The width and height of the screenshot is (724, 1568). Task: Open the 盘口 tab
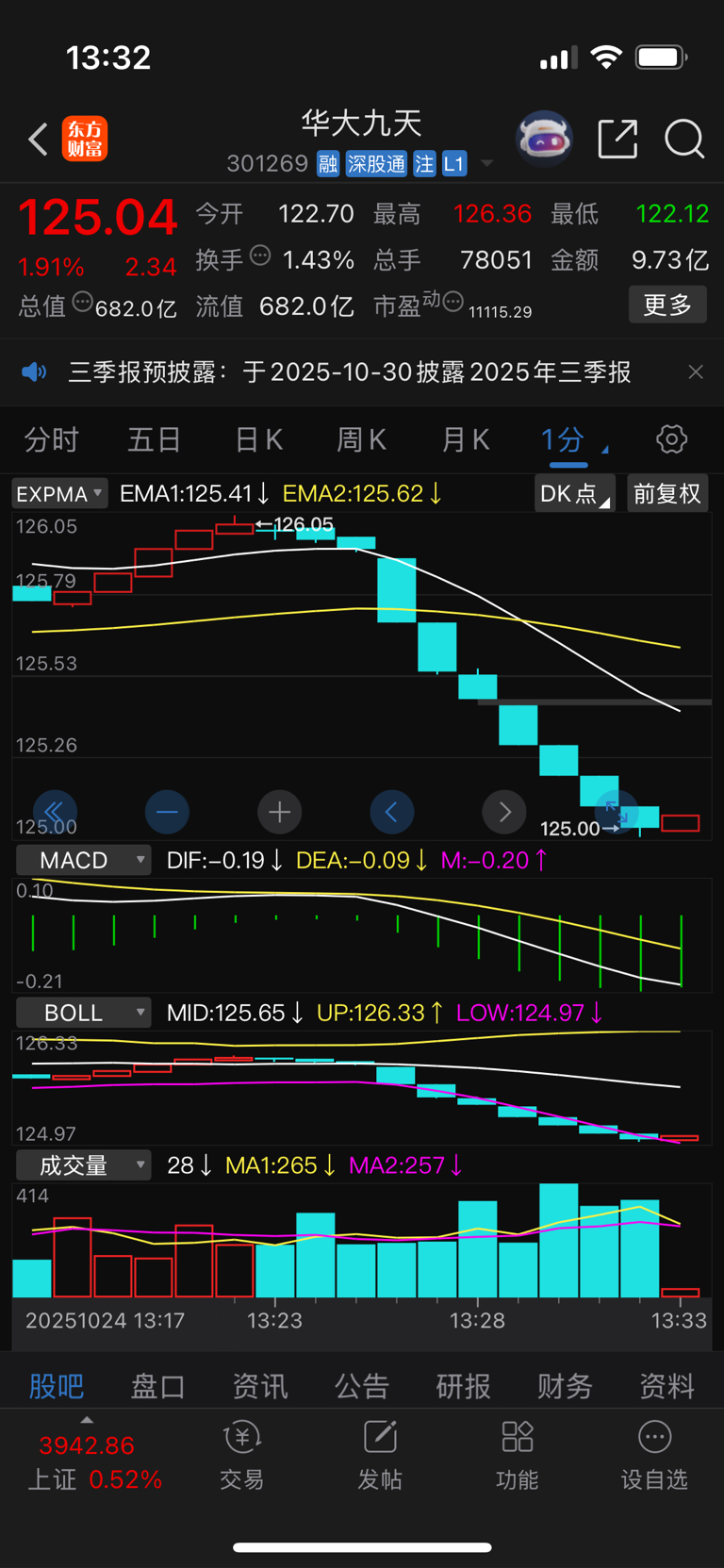coord(158,1386)
